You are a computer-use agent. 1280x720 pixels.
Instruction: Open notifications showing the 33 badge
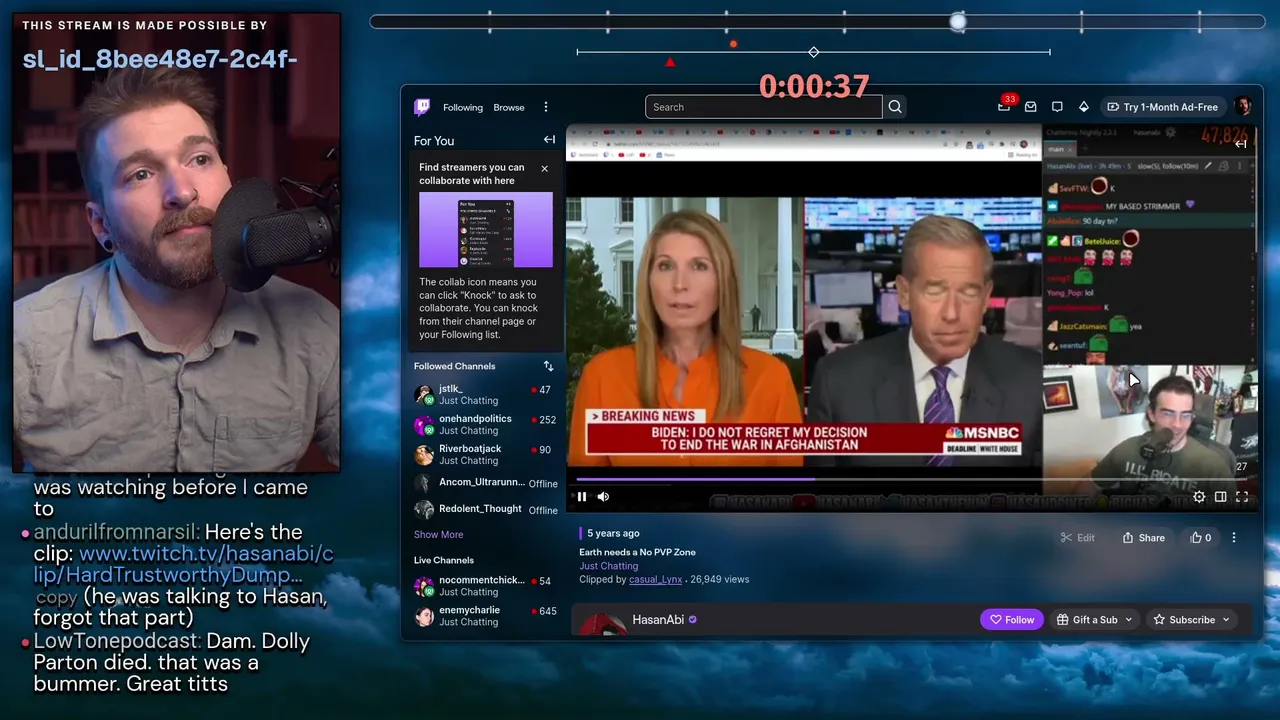1004,106
